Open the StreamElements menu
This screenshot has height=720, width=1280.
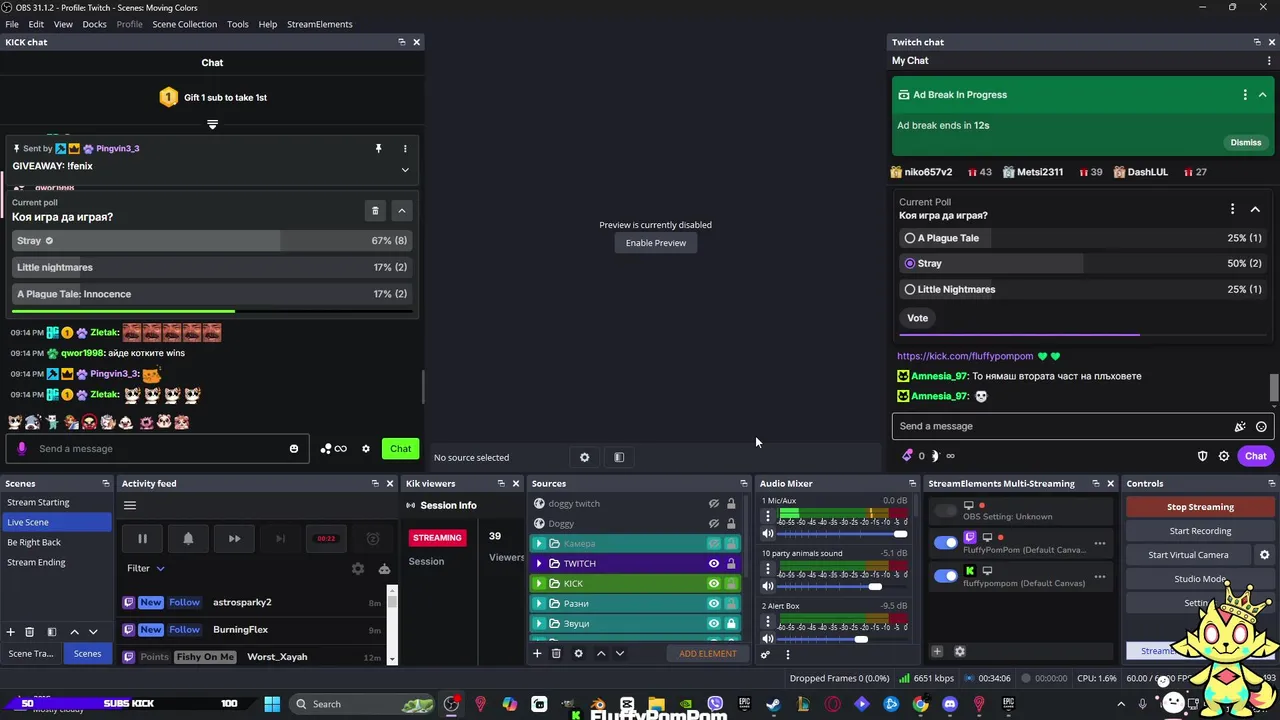pyautogui.click(x=319, y=24)
